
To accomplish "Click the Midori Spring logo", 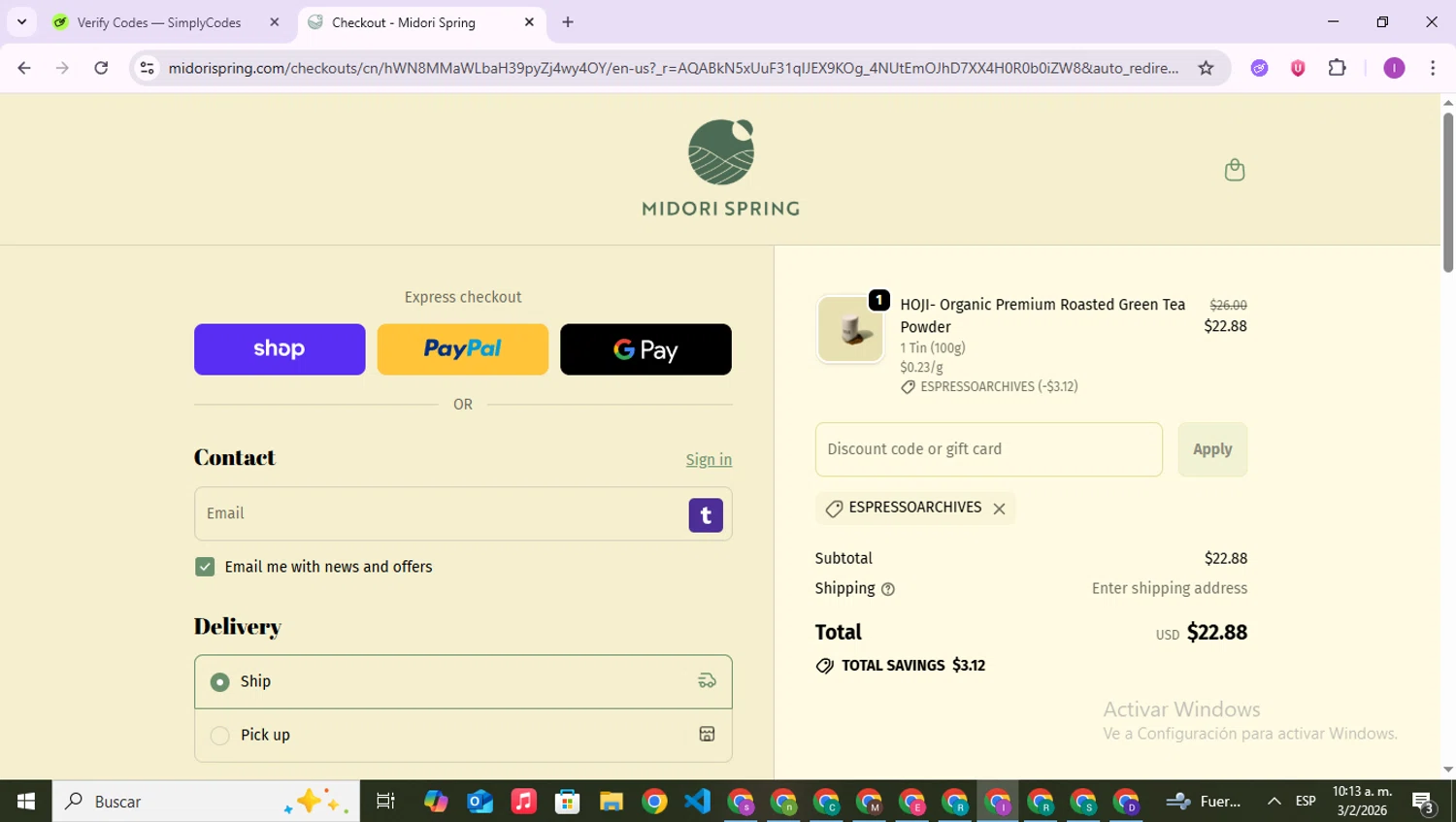I will [x=720, y=167].
